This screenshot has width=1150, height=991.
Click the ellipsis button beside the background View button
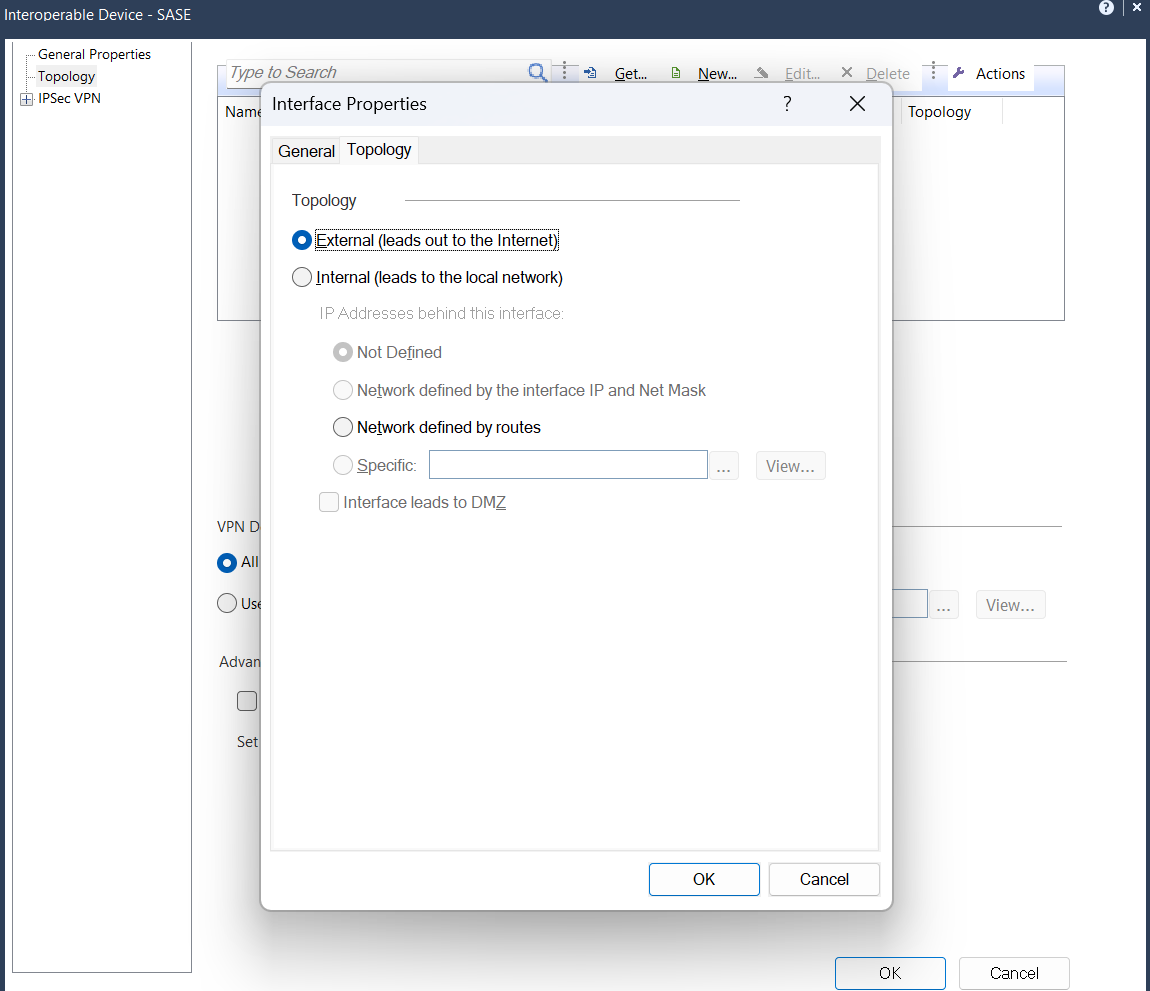coord(943,605)
